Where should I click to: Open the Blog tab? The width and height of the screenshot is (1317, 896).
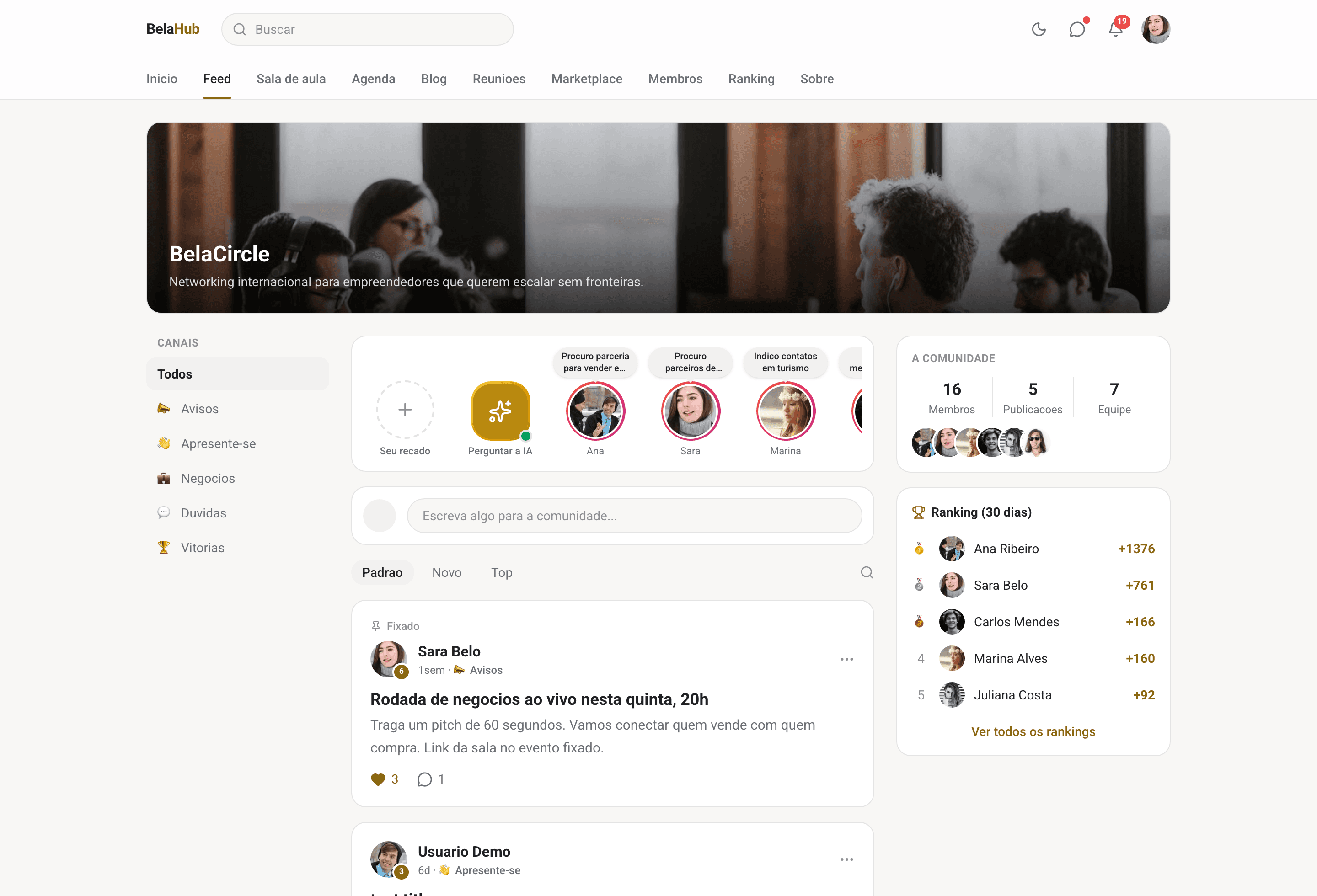pyautogui.click(x=434, y=79)
